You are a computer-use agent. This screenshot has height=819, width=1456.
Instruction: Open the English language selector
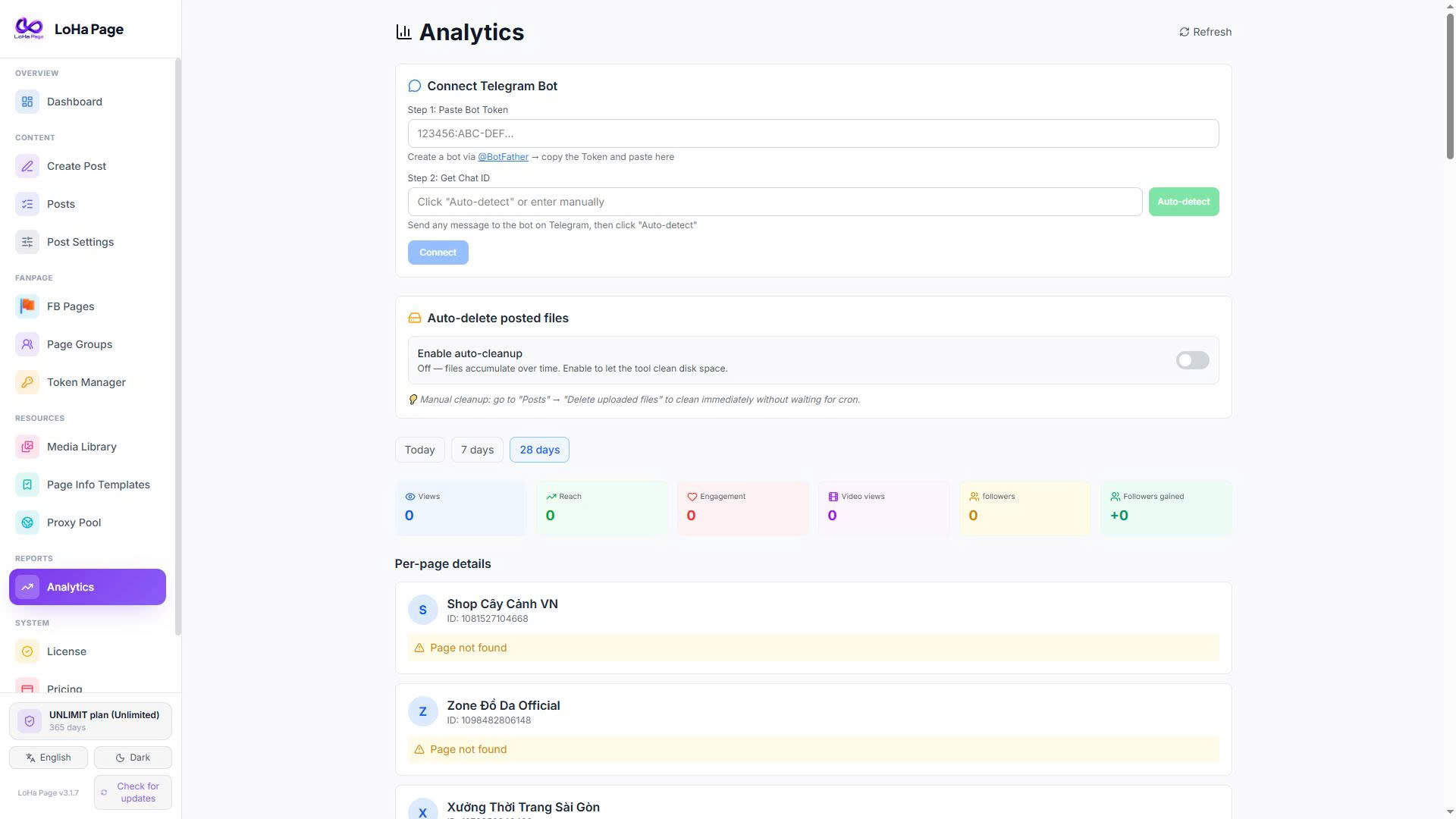tap(49, 758)
